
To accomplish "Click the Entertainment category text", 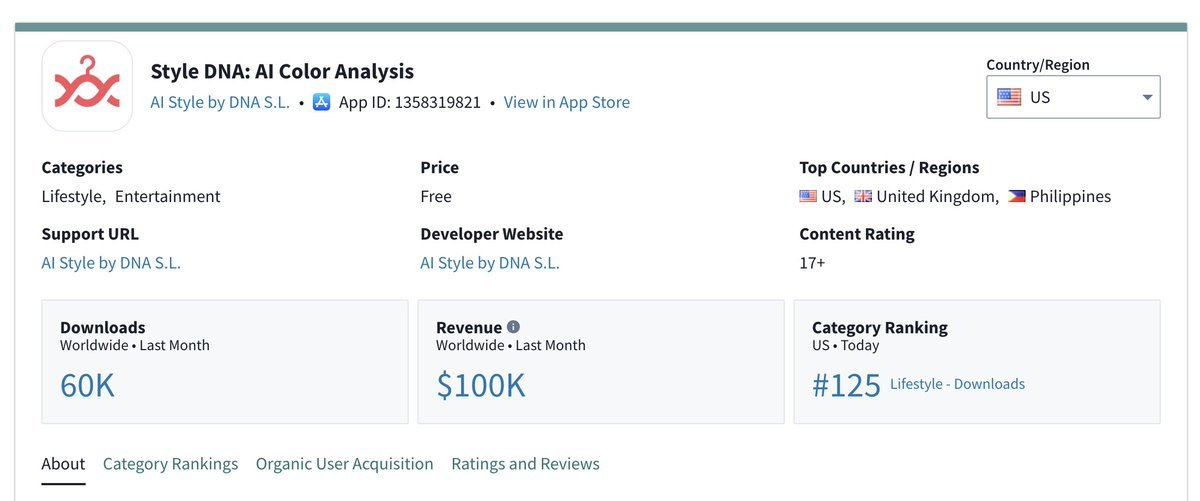I will pos(168,197).
